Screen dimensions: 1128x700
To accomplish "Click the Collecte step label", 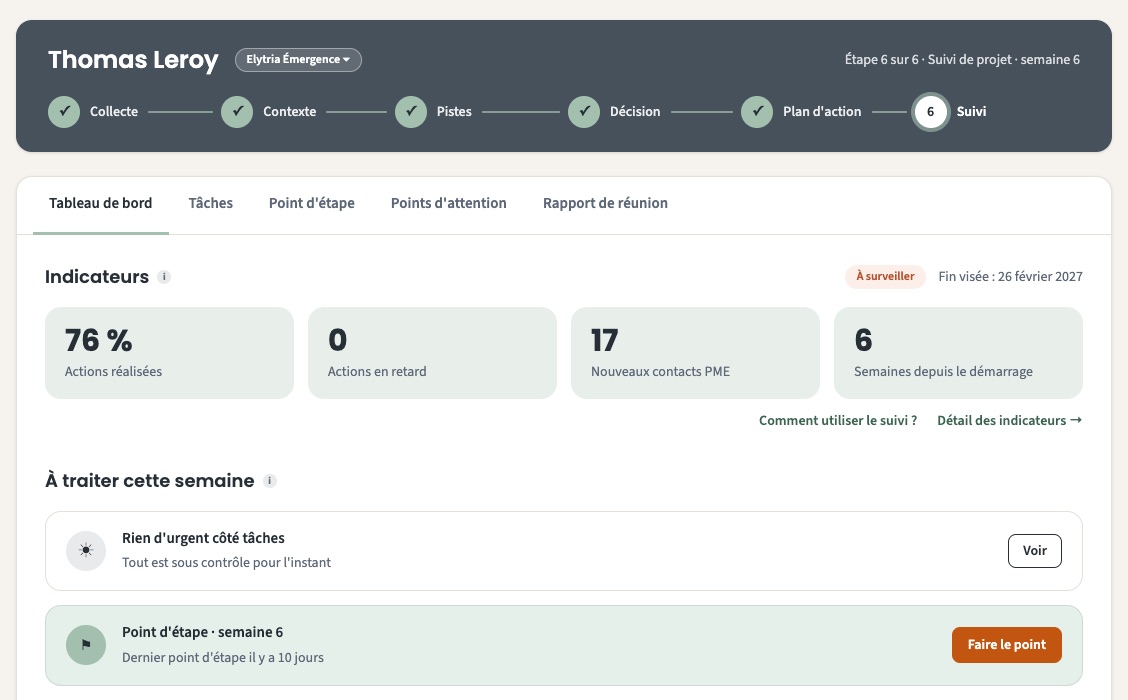I will pos(114,112).
